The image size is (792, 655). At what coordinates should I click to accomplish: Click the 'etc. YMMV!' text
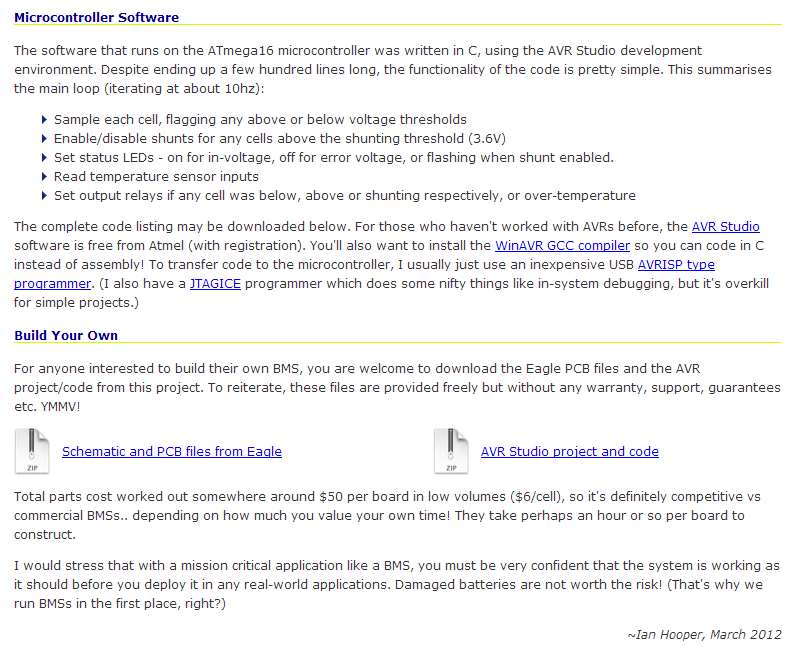coord(47,407)
